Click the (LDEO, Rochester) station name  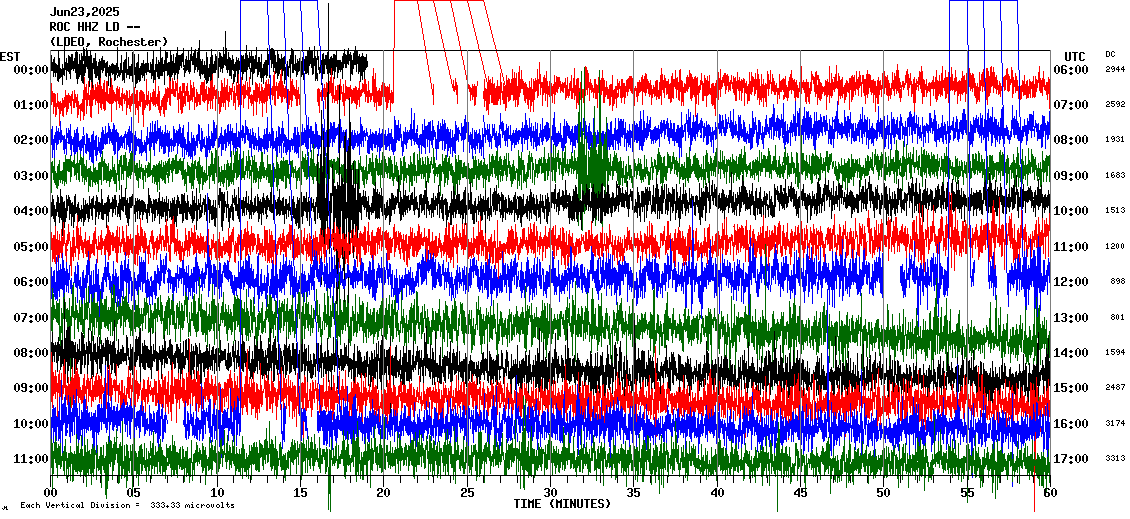click(x=109, y=42)
